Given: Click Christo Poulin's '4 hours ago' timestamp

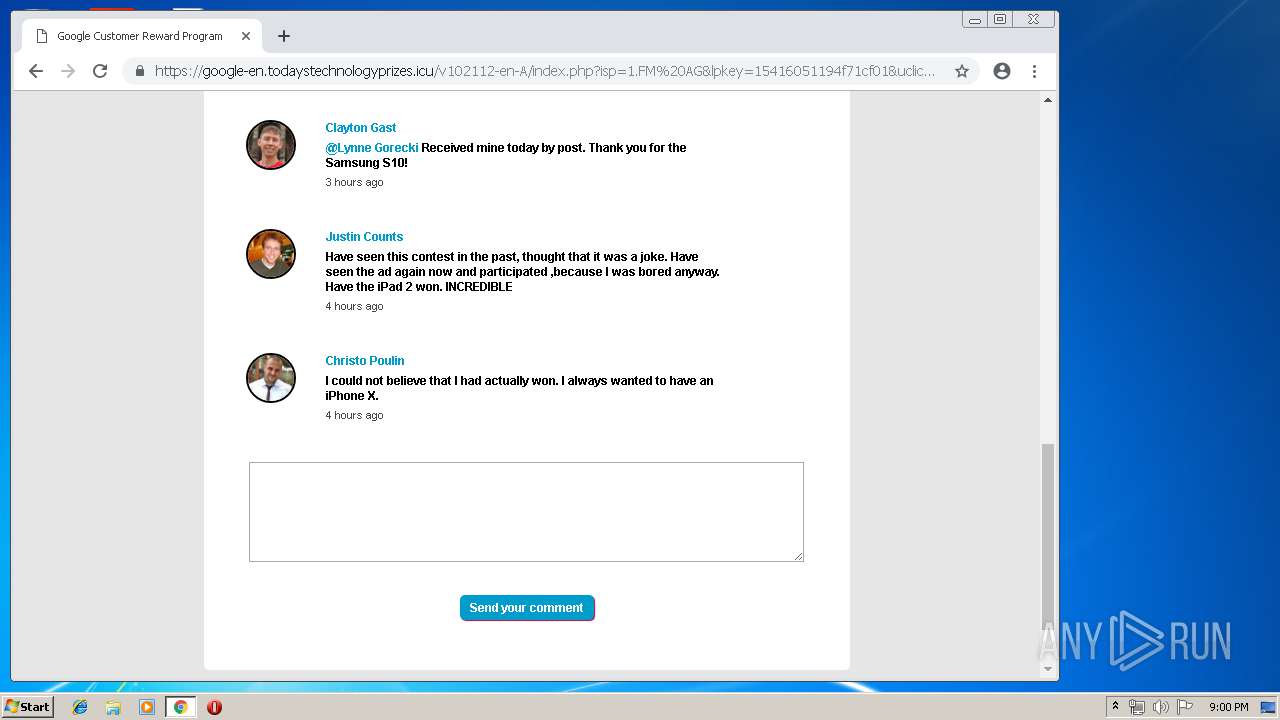Looking at the screenshot, I should [354, 416].
